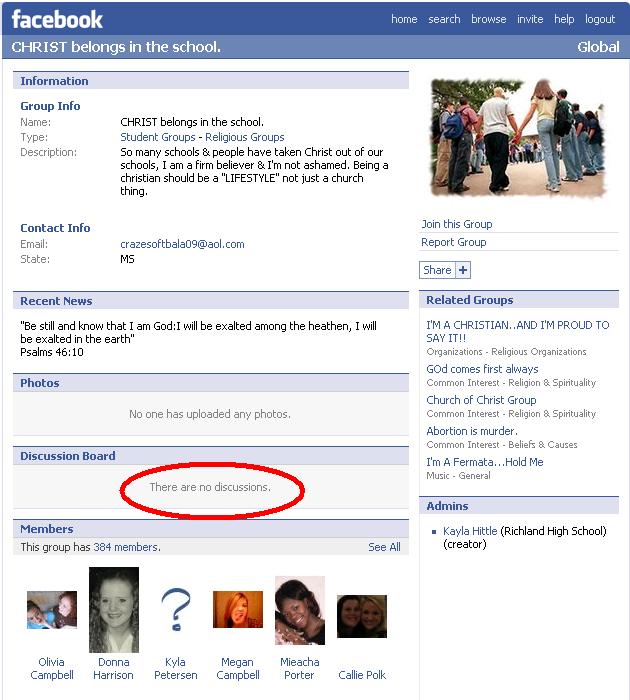Click the Psalms 46:10 text
The width and height of the screenshot is (630, 700).
52,352
